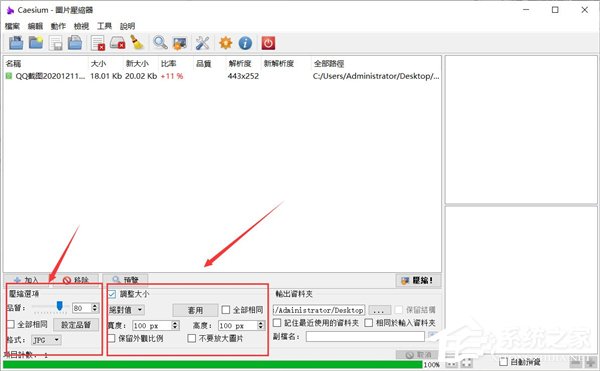
Task: Open the 工具 menu
Action: click(x=104, y=26)
